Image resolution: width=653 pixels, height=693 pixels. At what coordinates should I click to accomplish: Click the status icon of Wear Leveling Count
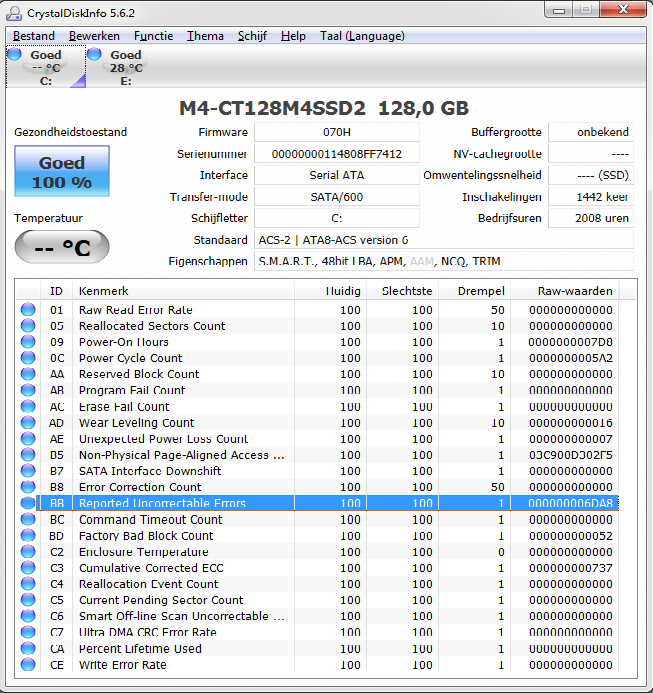point(28,423)
